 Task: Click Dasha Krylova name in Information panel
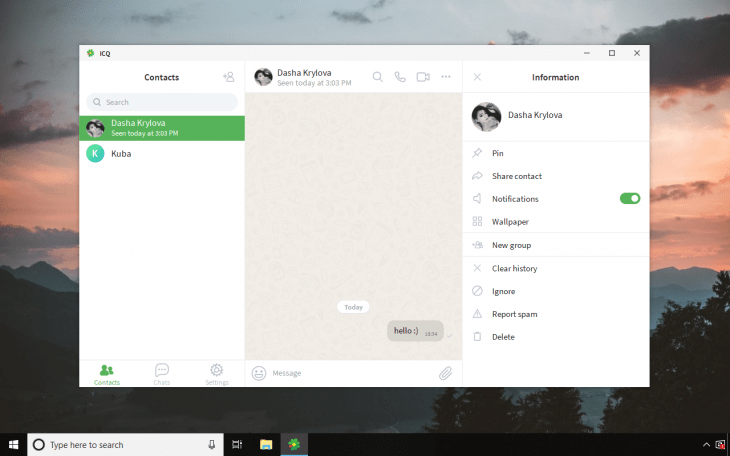click(535, 115)
